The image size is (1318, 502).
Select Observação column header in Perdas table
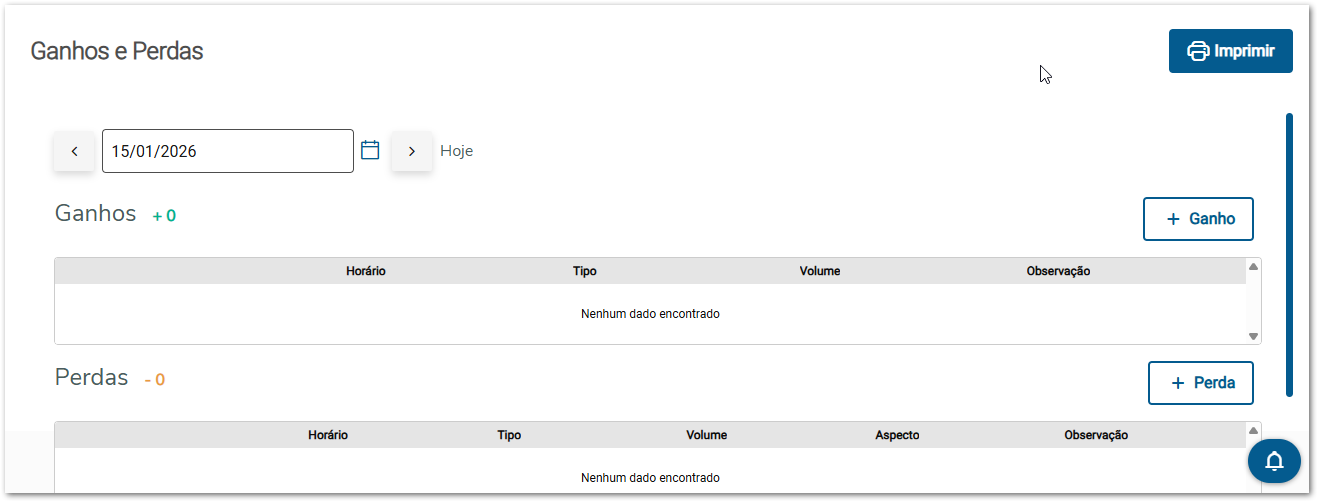coord(1096,435)
